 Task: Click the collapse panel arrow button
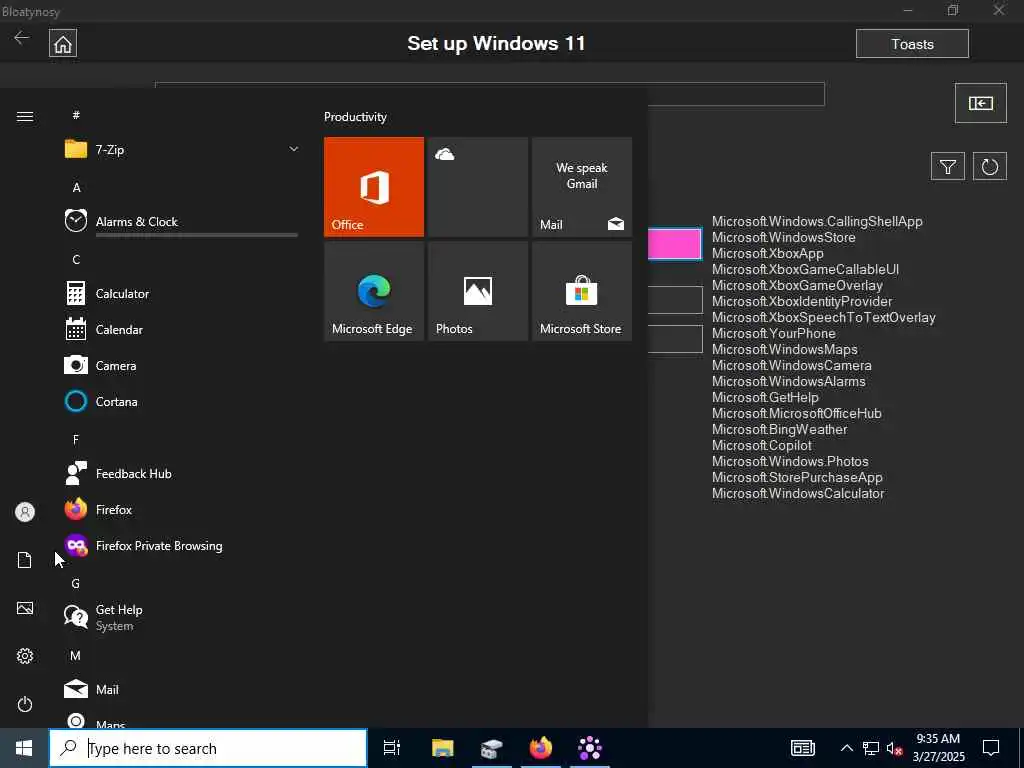pyautogui.click(x=980, y=103)
